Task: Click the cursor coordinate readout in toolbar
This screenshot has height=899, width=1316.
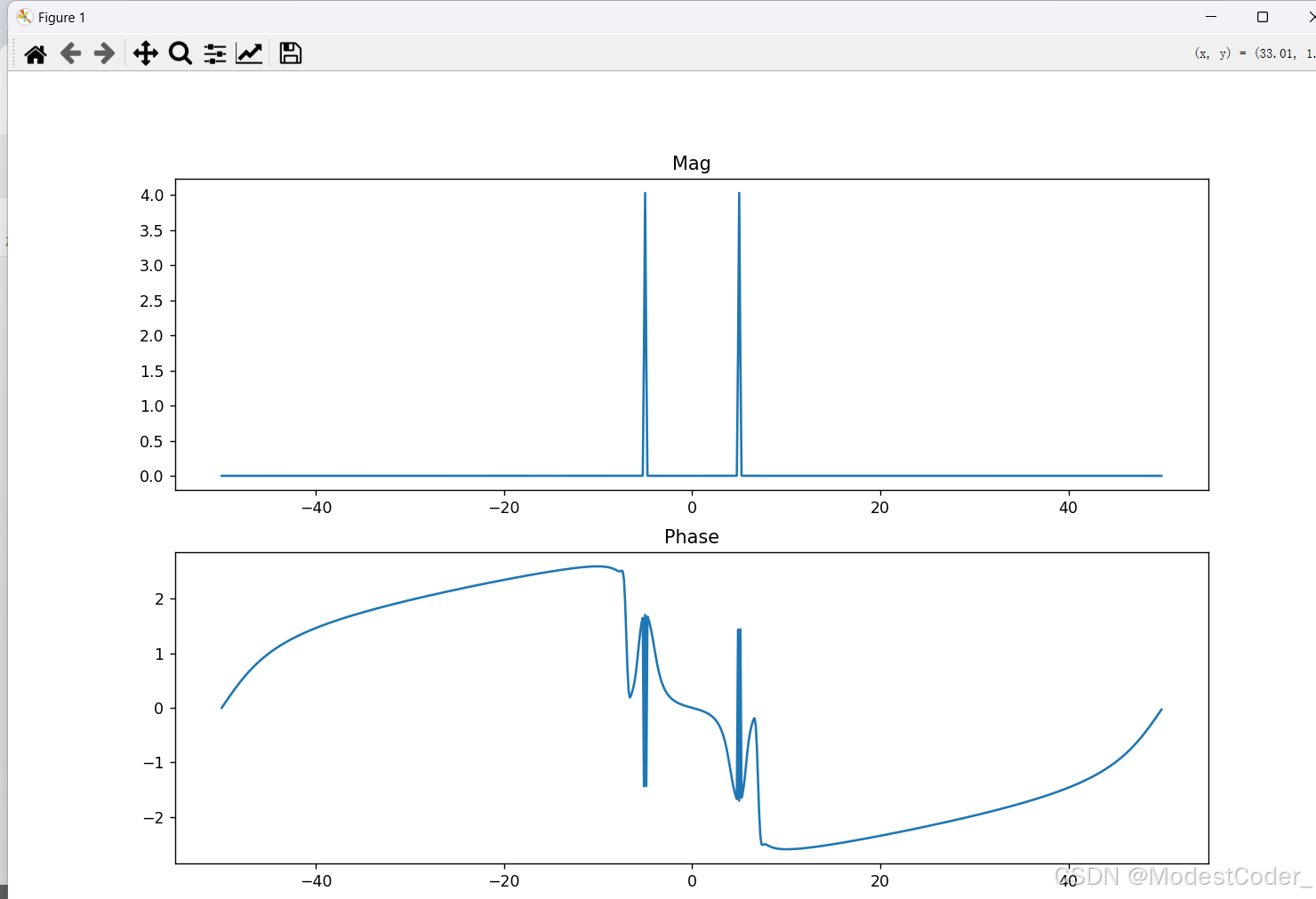Action: point(1255,53)
